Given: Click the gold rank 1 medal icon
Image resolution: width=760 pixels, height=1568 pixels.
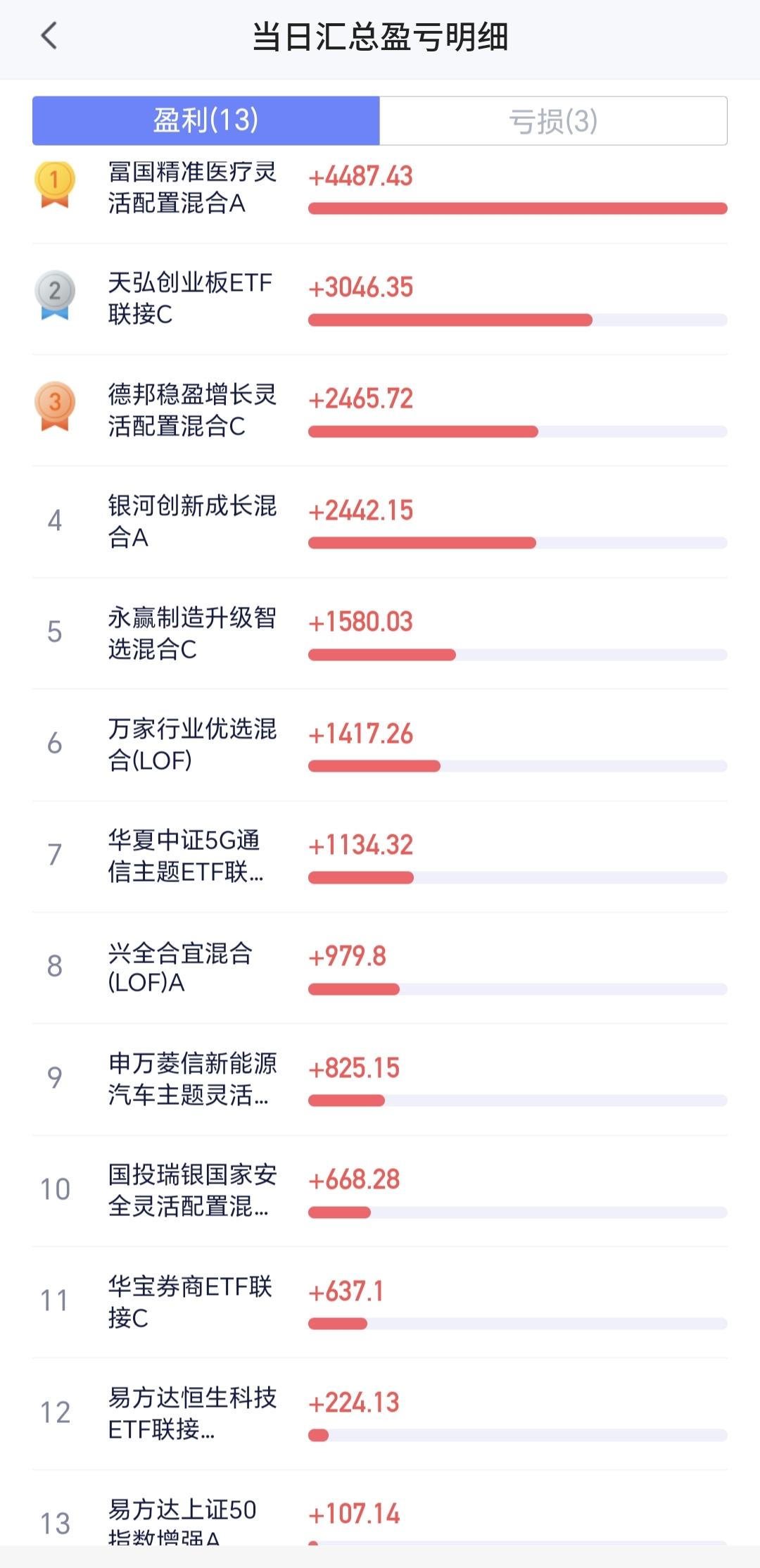Looking at the screenshot, I should (55, 184).
